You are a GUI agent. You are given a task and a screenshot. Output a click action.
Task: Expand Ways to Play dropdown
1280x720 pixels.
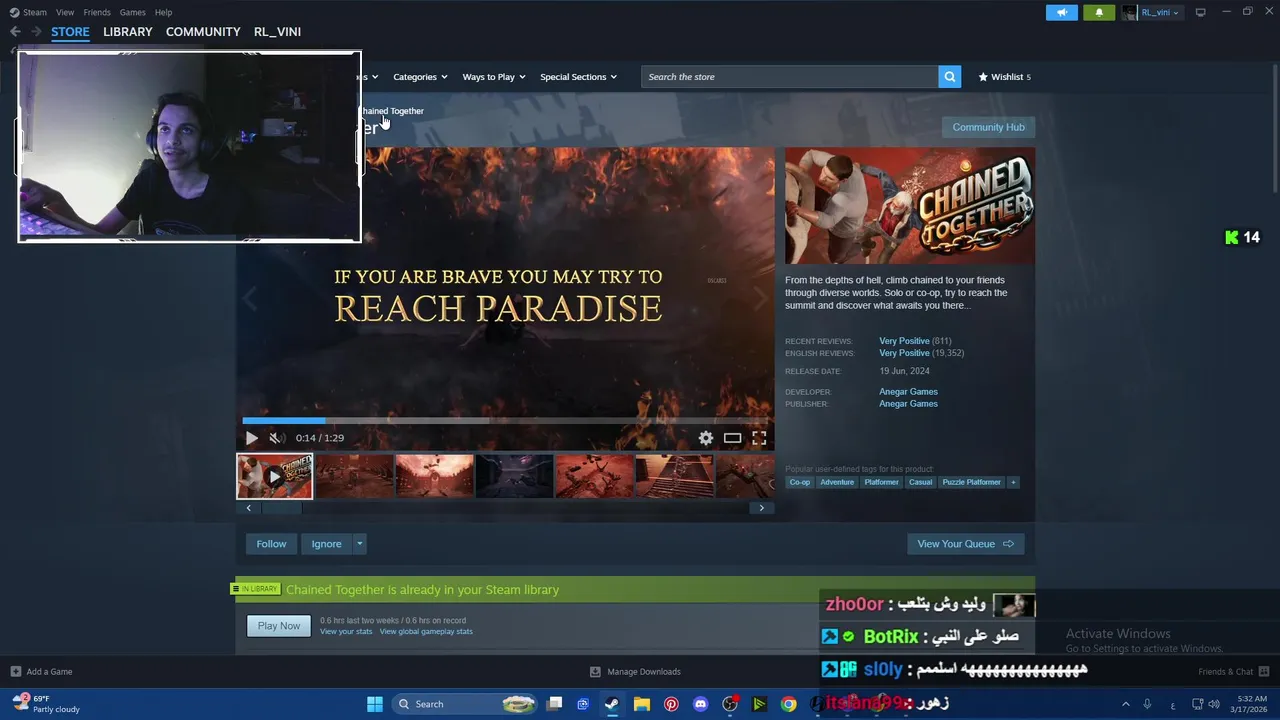[x=494, y=77]
